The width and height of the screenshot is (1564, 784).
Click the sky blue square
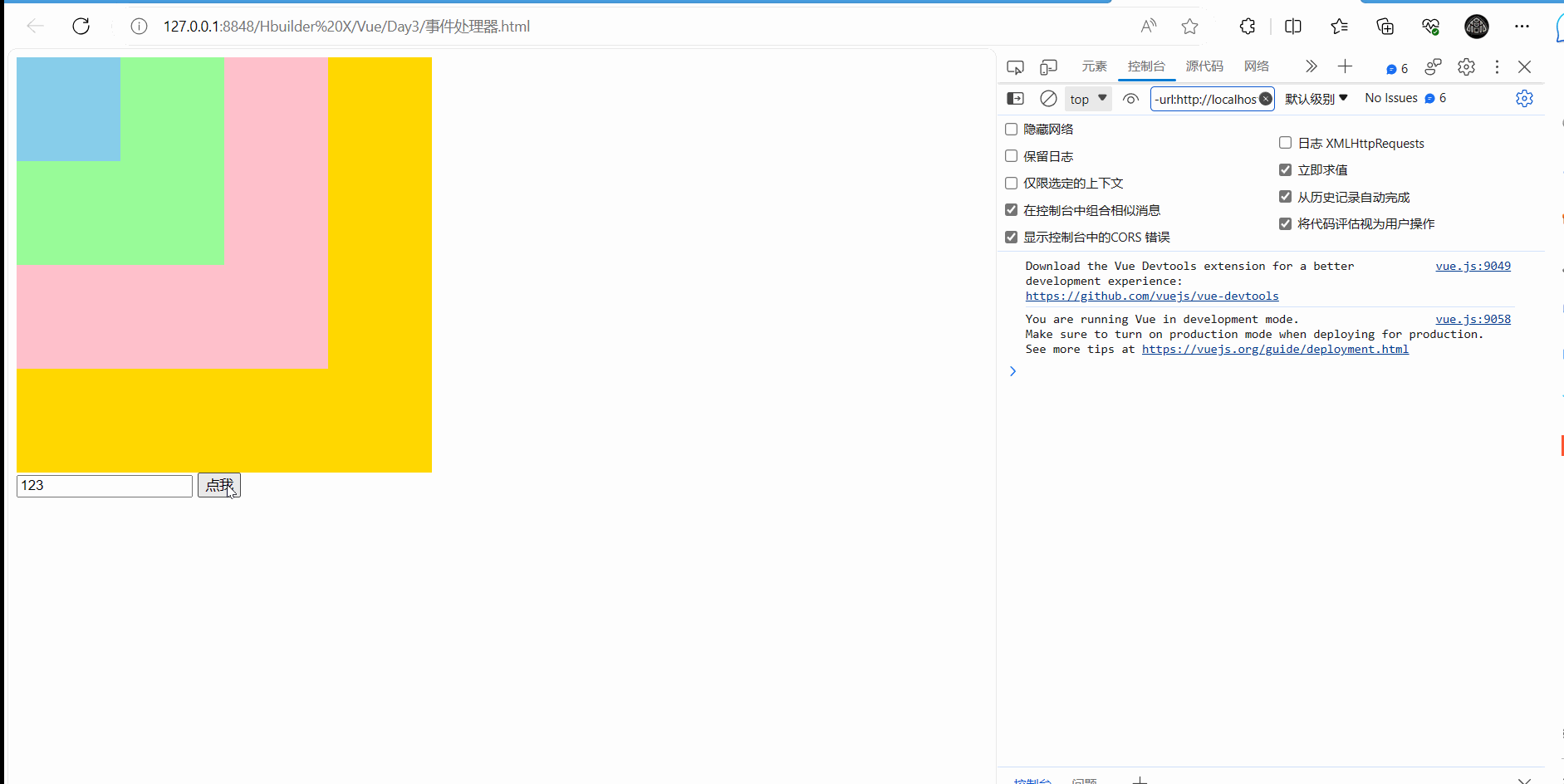(68, 109)
